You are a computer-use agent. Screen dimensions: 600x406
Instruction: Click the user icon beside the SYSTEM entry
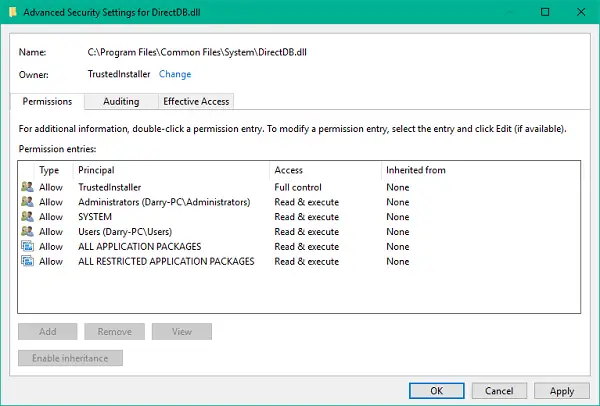click(27, 217)
